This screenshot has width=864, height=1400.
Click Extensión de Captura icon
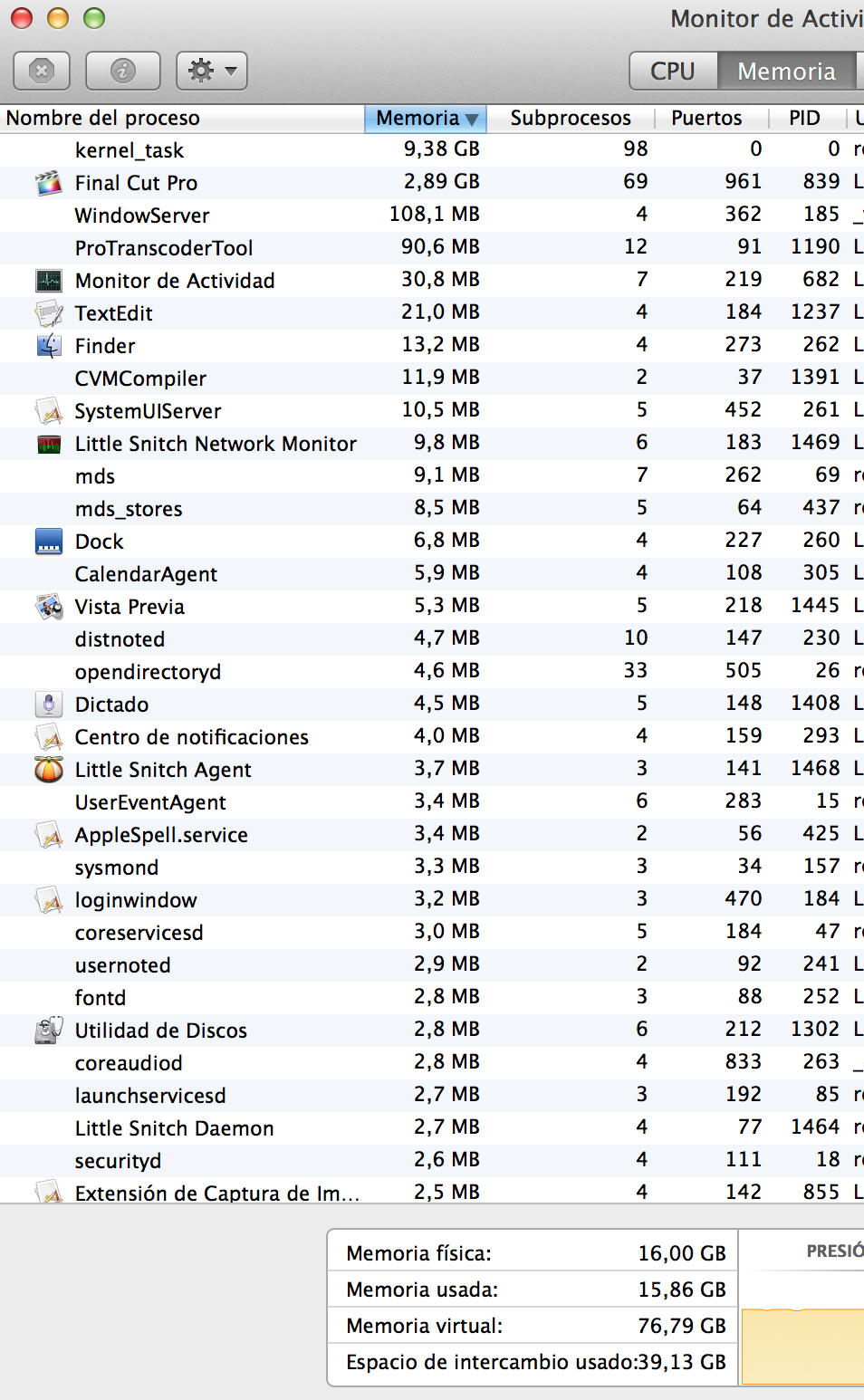click(49, 1192)
